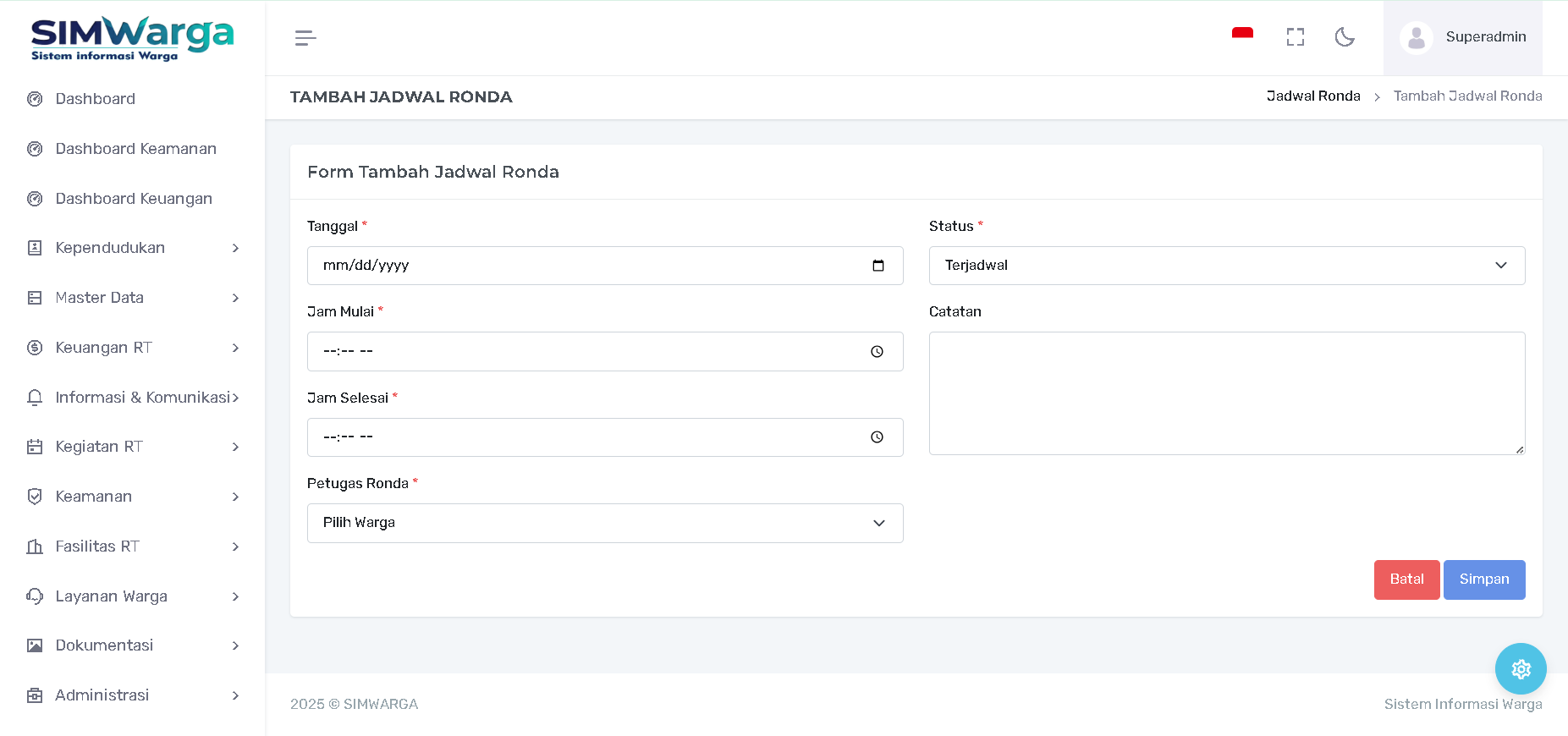Open Dashboard Keuangan from sidebar
1568x736 pixels.
[134, 199]
